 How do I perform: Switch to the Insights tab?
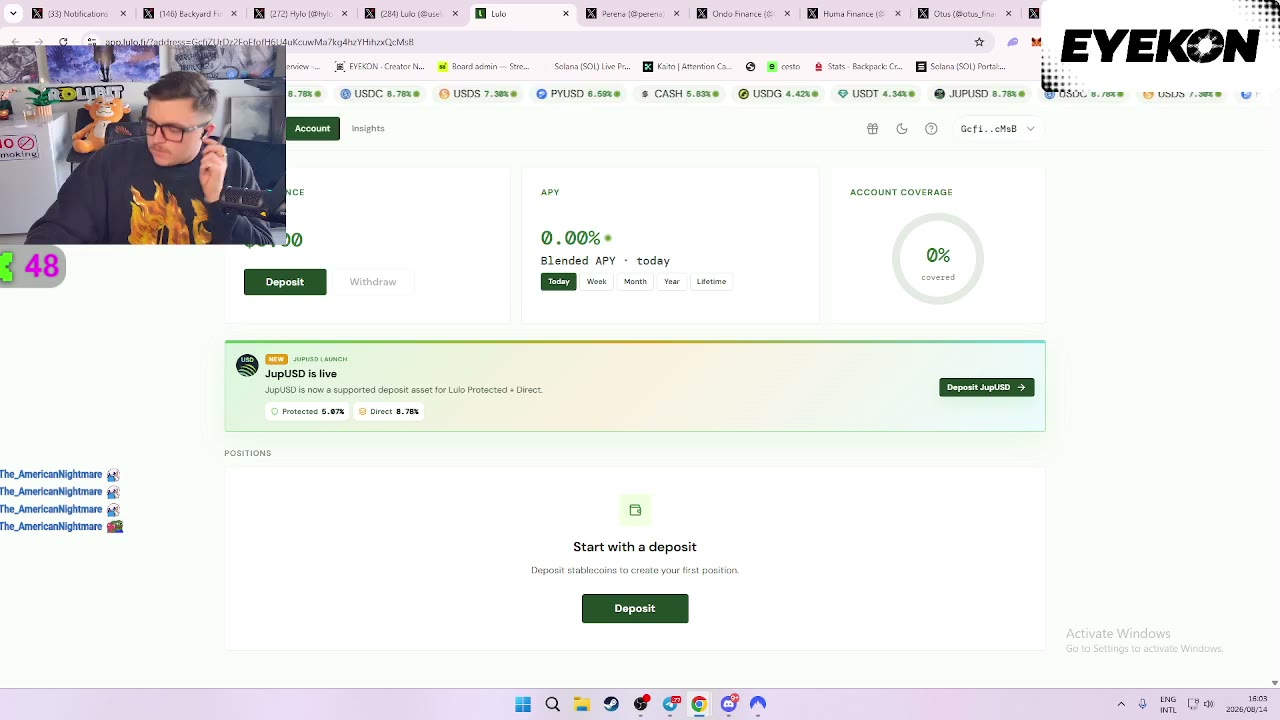pyautogui.click(x=368, y=128)
